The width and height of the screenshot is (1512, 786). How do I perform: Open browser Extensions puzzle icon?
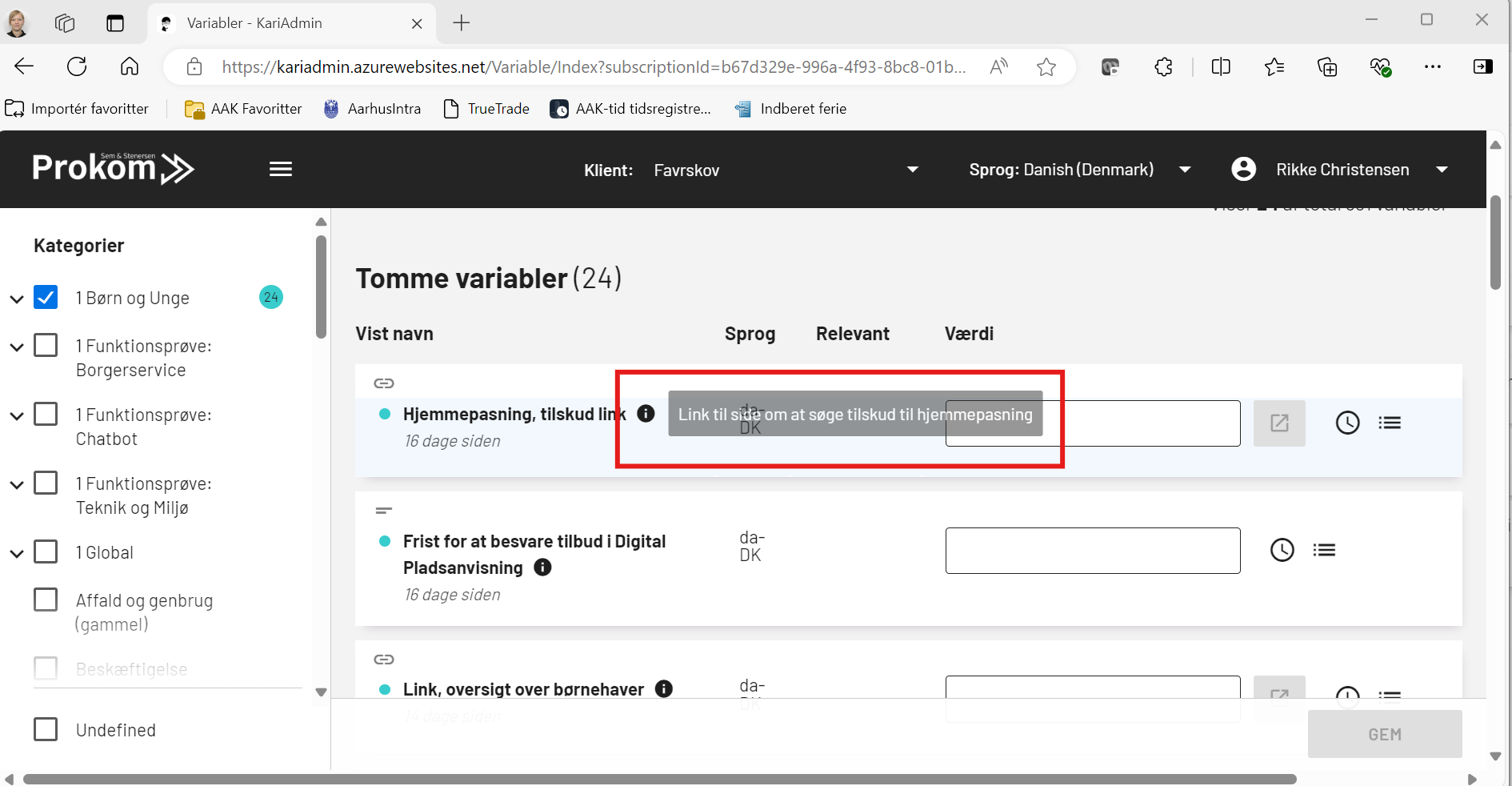(1163, 67)
